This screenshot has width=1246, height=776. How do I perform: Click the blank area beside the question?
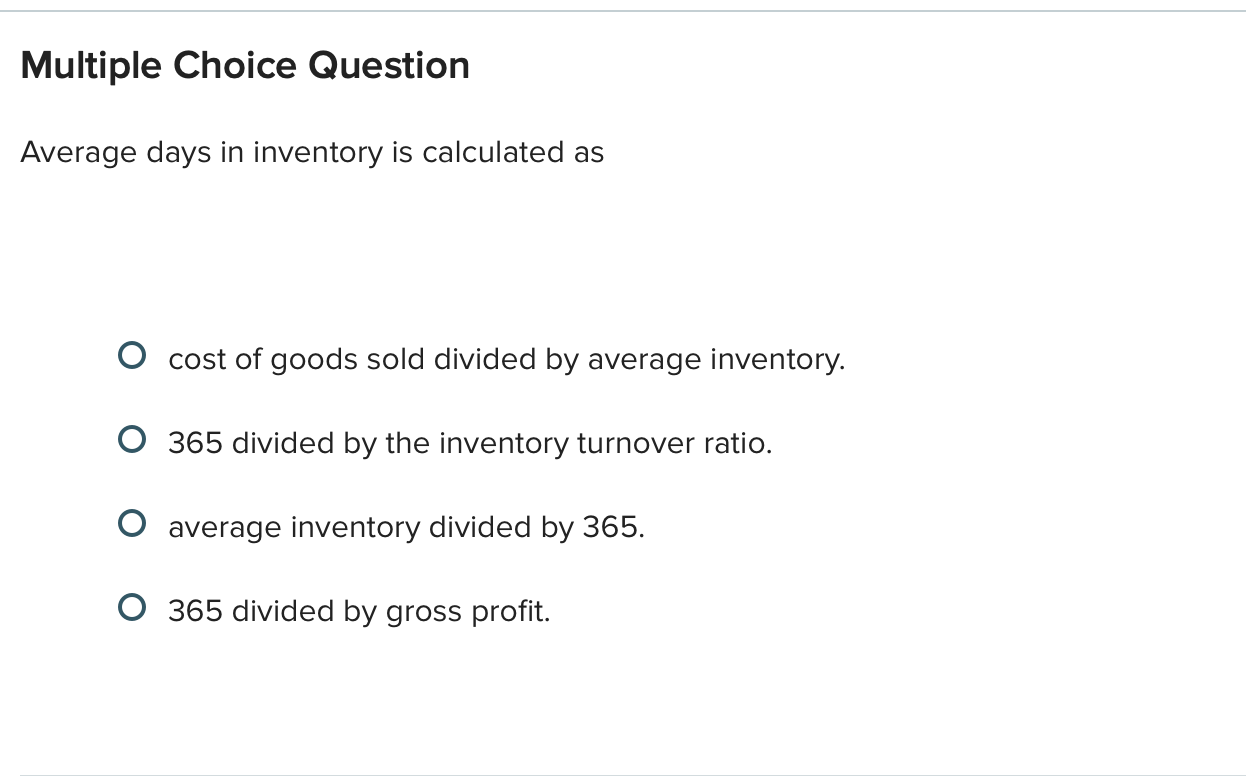click(x=900, y=153)
